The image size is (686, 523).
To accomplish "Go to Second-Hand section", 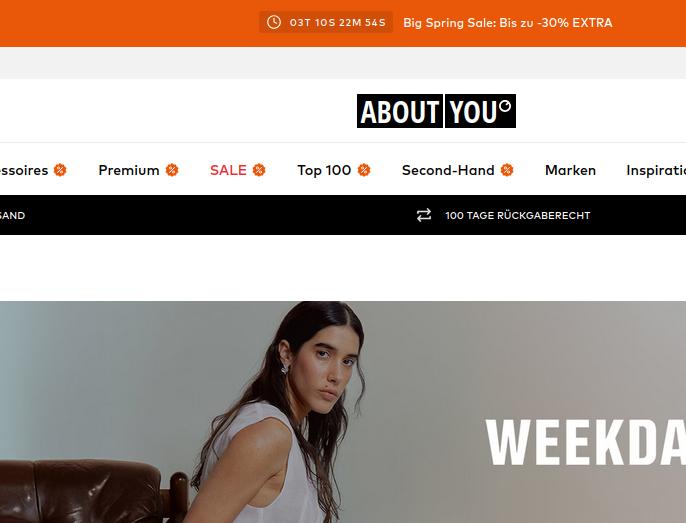I will [x=448, y=170].
